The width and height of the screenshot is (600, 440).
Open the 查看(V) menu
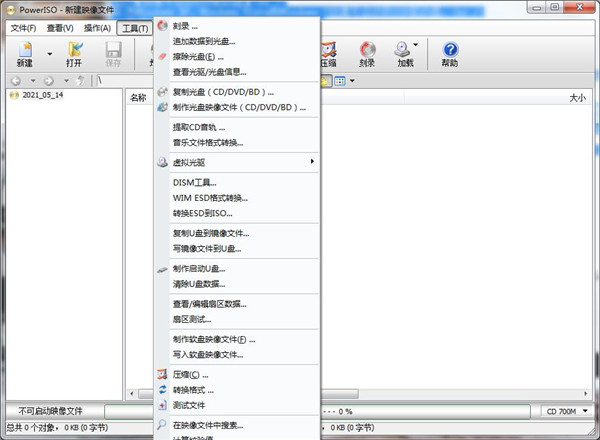coord(60,28)
